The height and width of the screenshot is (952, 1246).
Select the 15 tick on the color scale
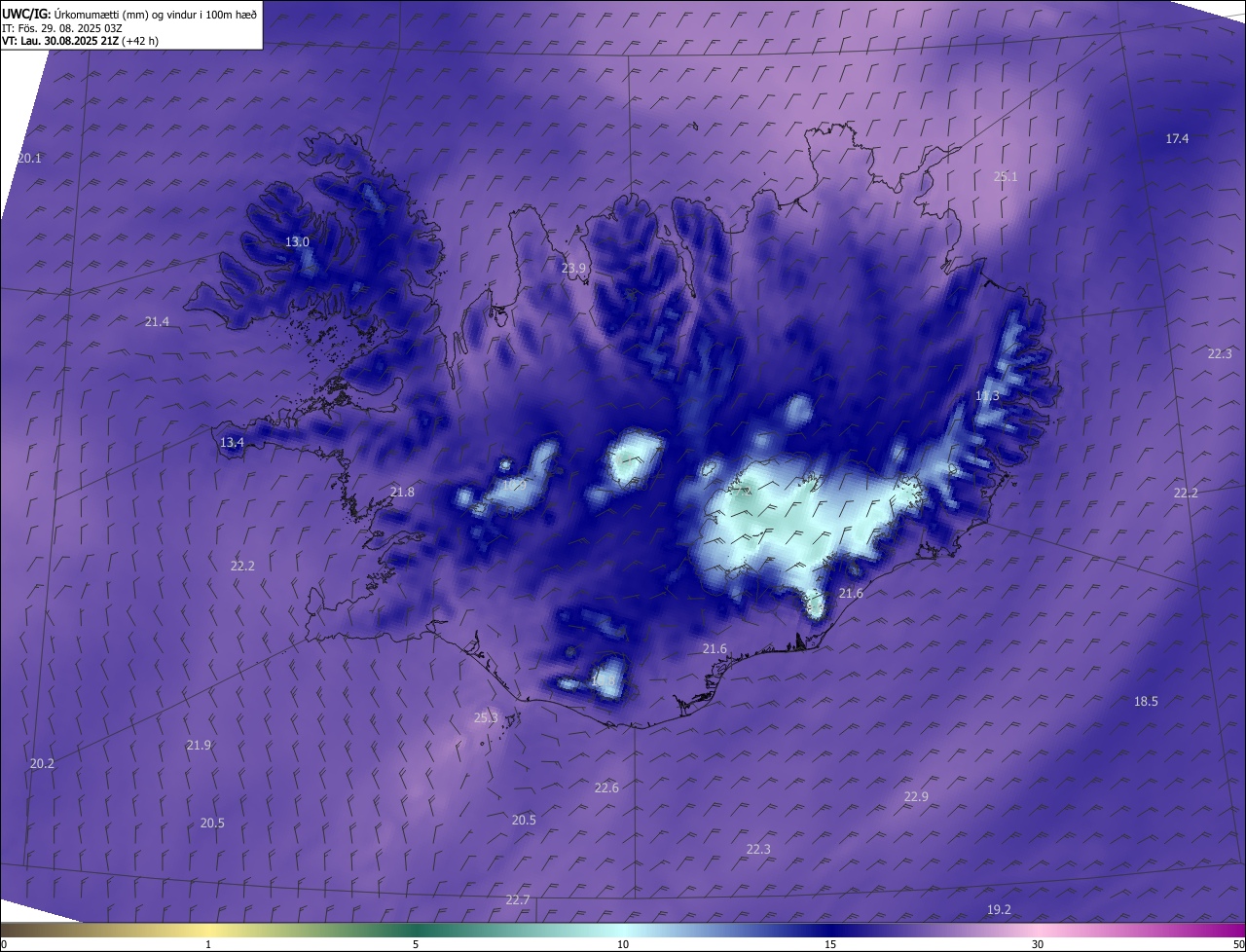tap(830, 944)
